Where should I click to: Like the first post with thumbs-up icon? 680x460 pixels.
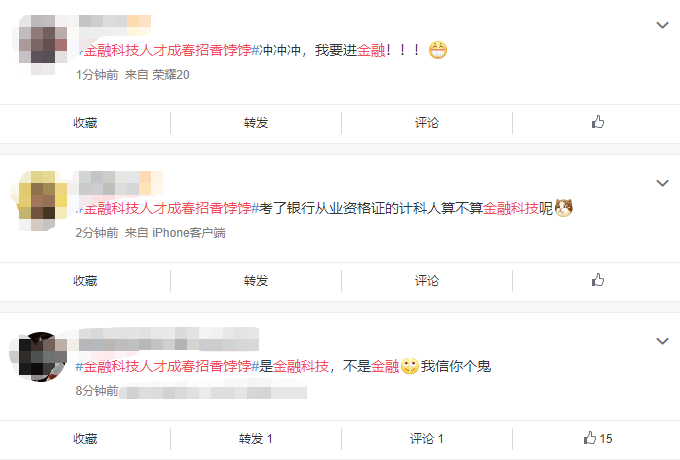point(598,122)
